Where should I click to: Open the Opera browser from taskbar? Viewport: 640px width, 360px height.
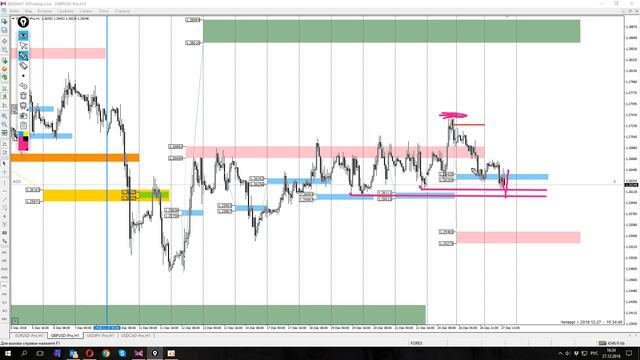(x=89, y=353)
